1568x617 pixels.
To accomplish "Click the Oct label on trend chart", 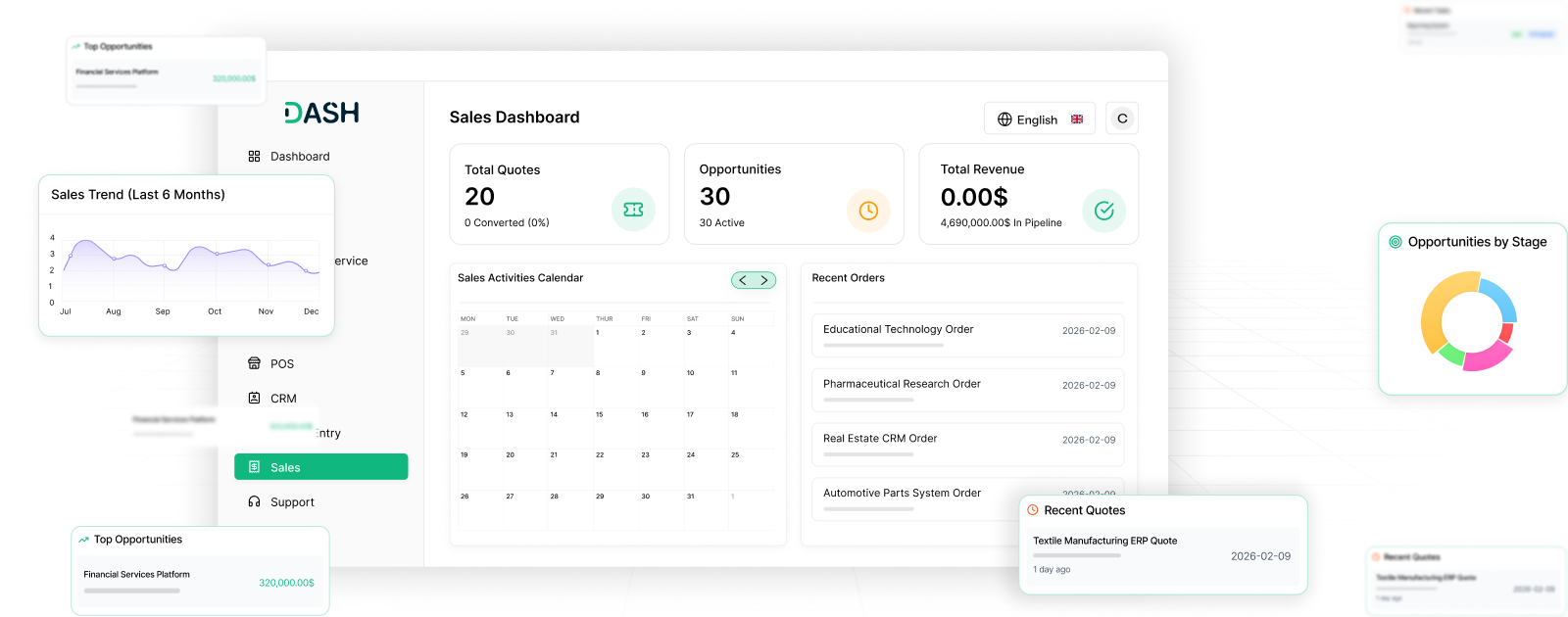I will point(215,311).
